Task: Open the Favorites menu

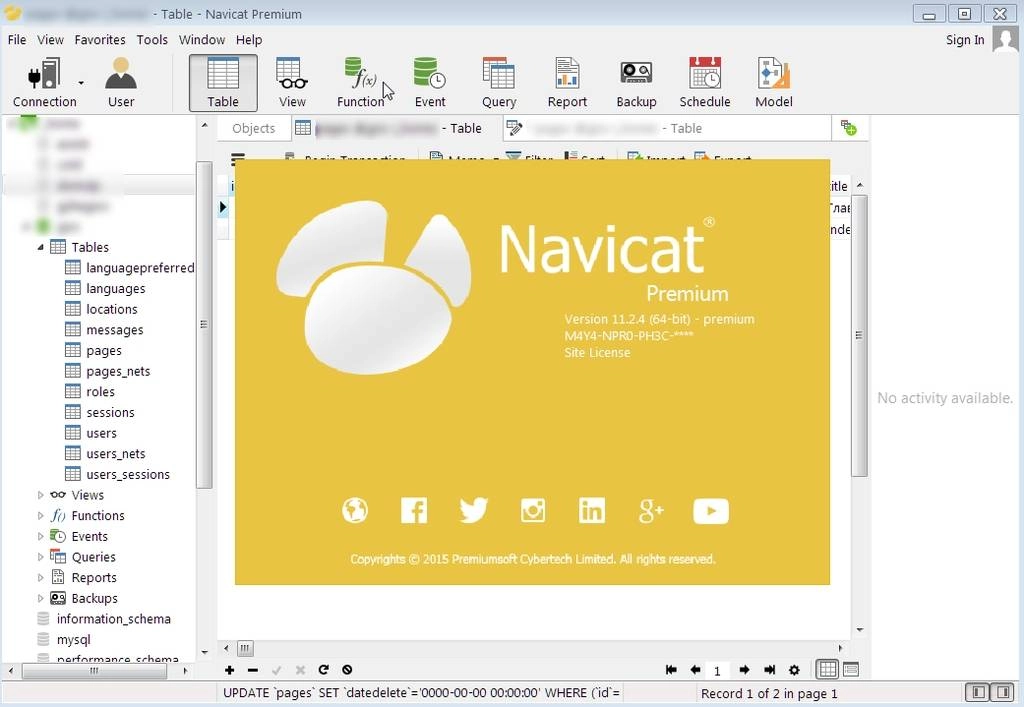Action: click(x=100, y=40)
